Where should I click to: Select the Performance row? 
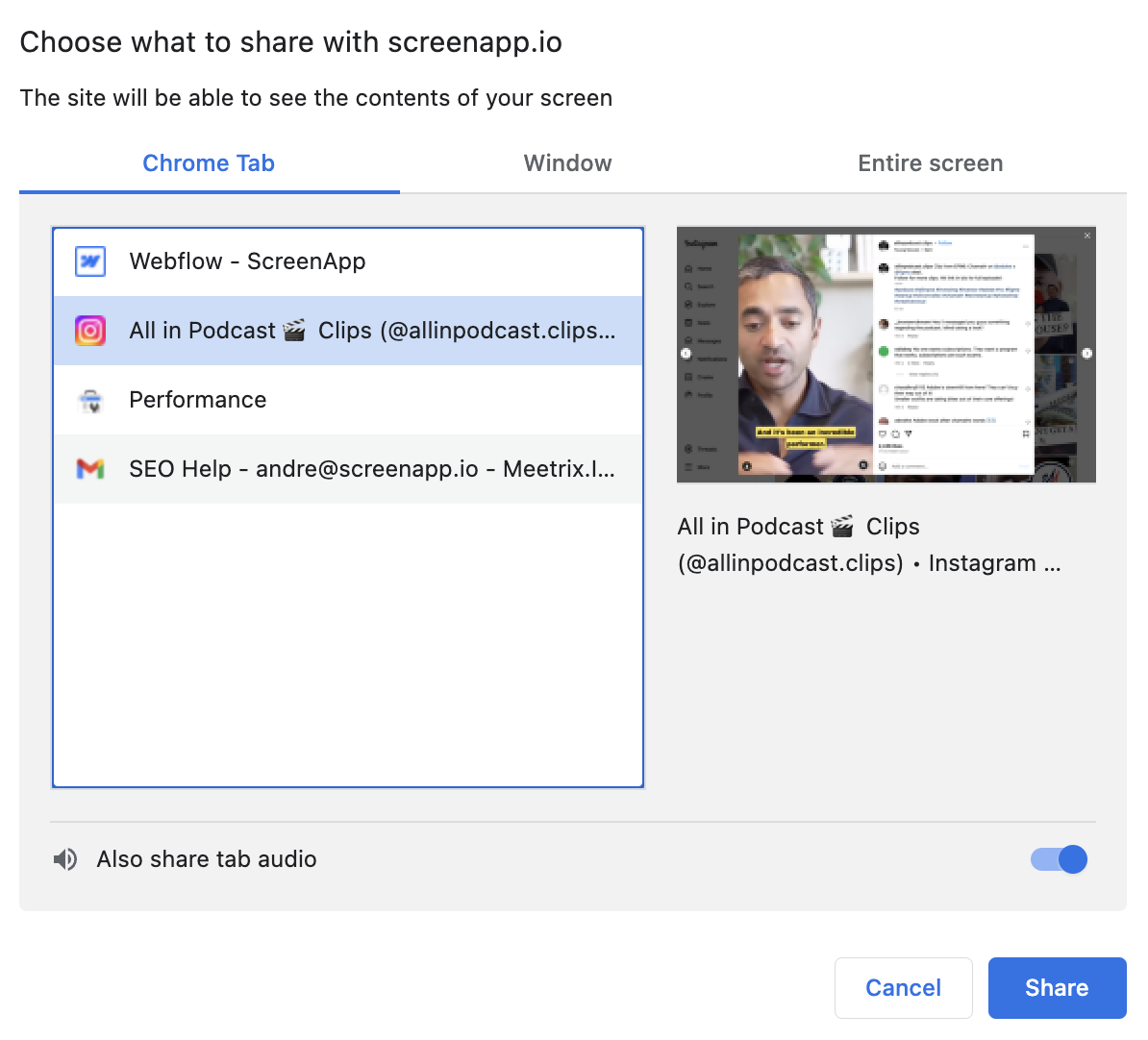(348, 400)
